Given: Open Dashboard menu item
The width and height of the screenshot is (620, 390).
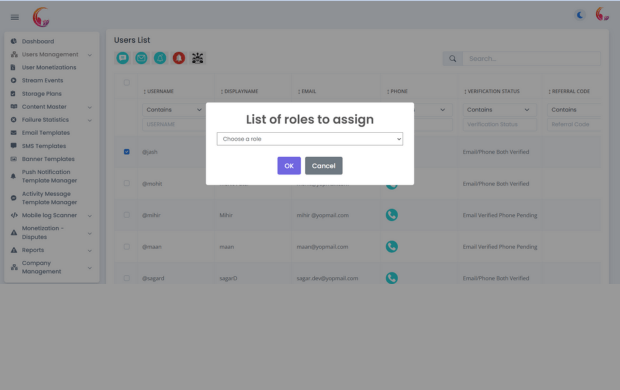Looking at the screenshot, I should click(38, 41).
